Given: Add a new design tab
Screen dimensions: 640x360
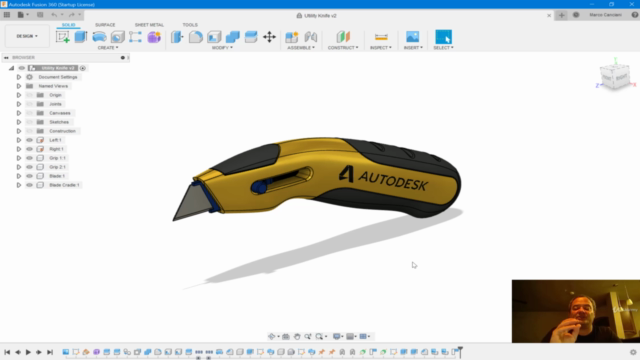Looking at the screenshot, I should coord(562,15).
